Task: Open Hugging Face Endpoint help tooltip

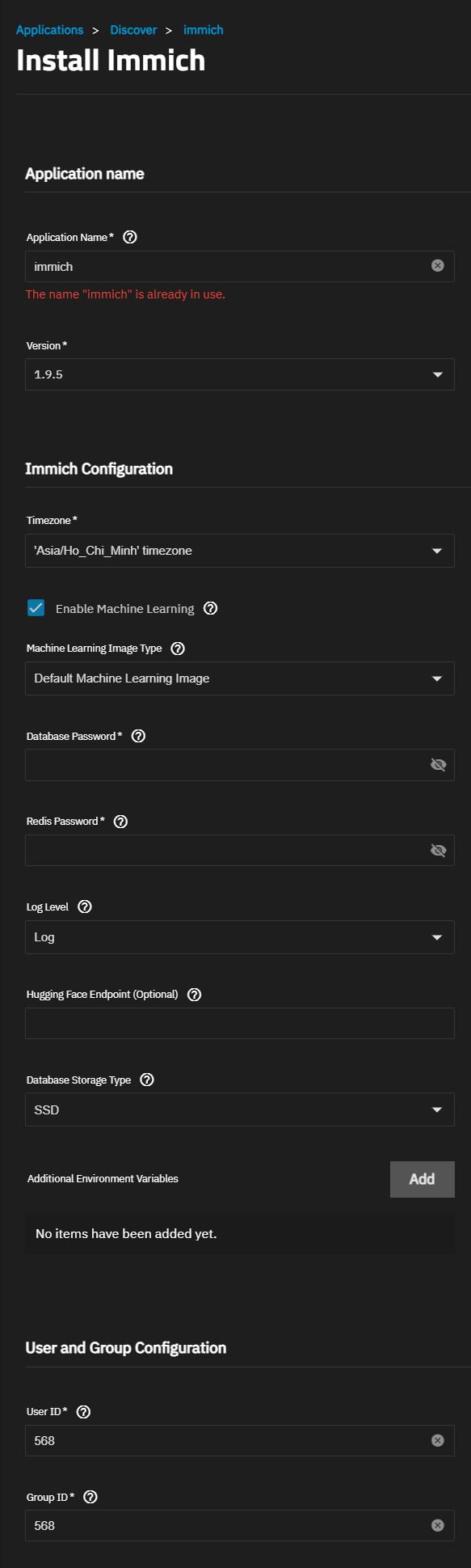Action: click(x=194, y=995)
